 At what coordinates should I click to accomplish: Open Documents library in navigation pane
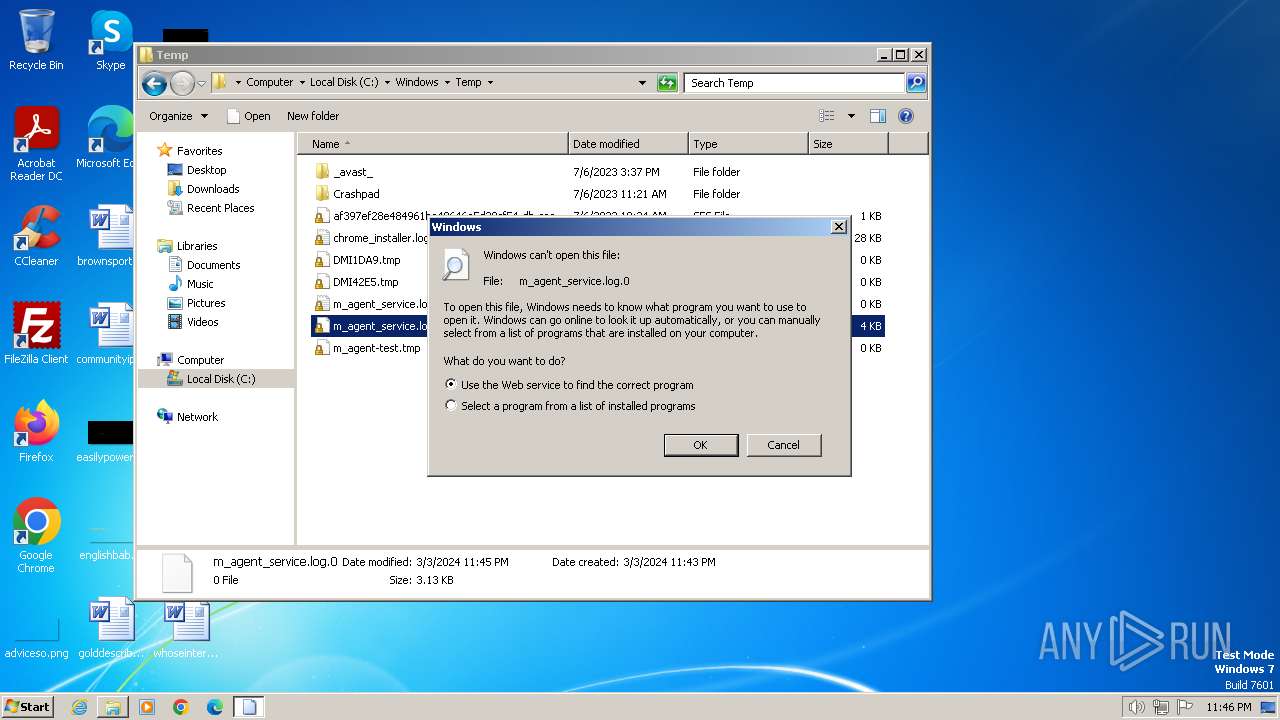point(213,265)
